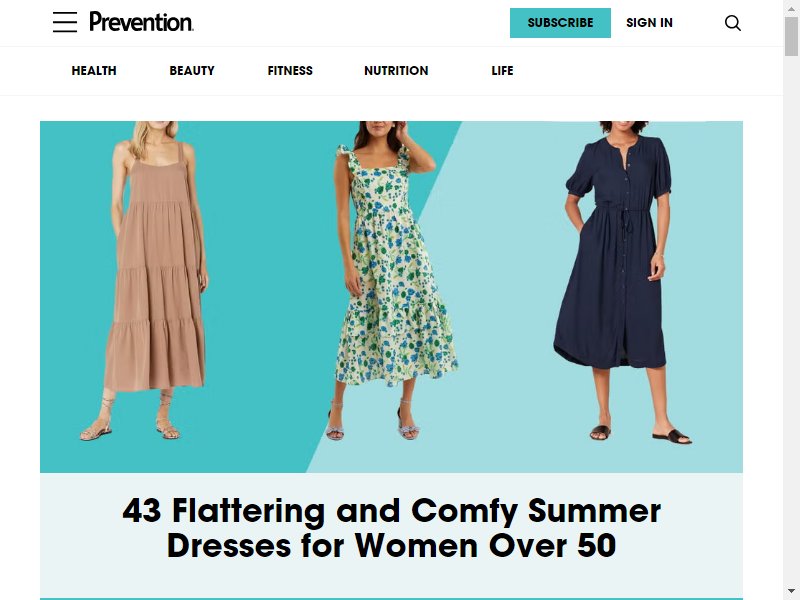Click the Prevention logo

[141, 22]
